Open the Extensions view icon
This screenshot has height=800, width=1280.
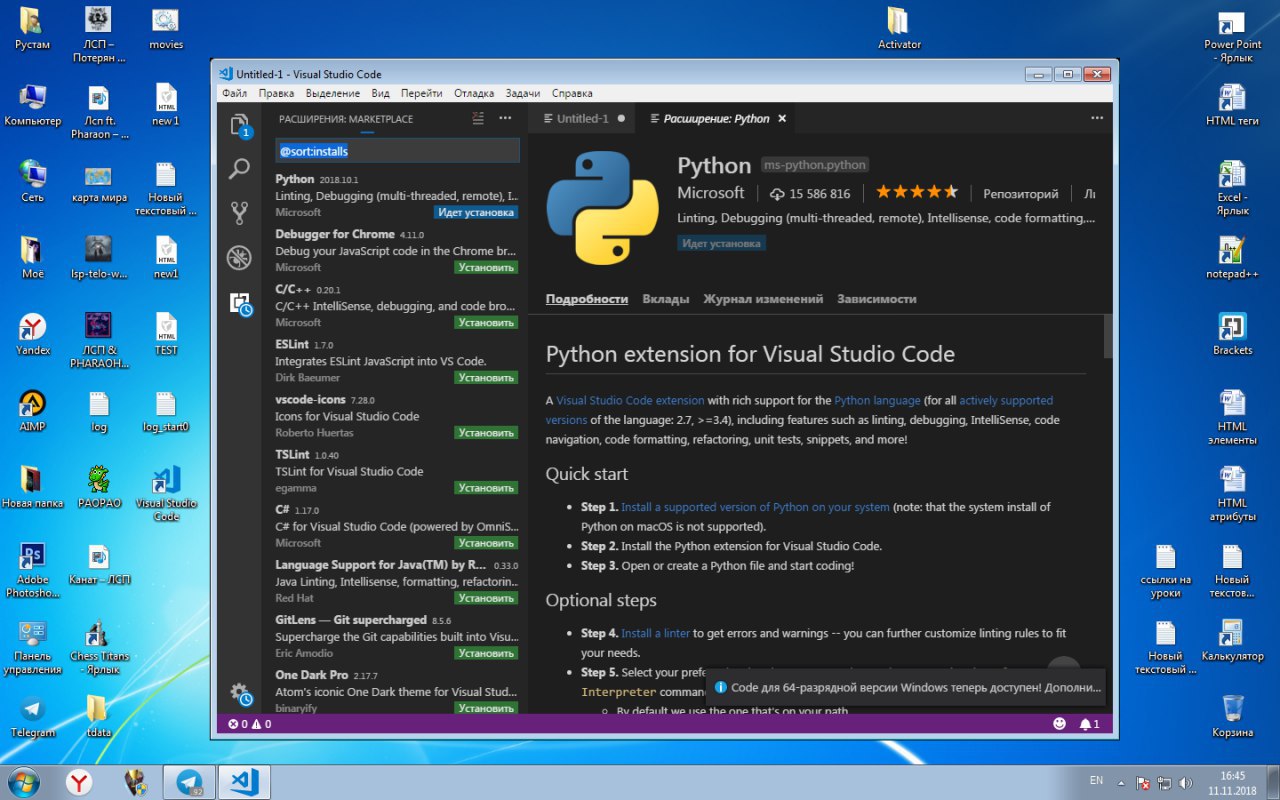coord(240,304)
